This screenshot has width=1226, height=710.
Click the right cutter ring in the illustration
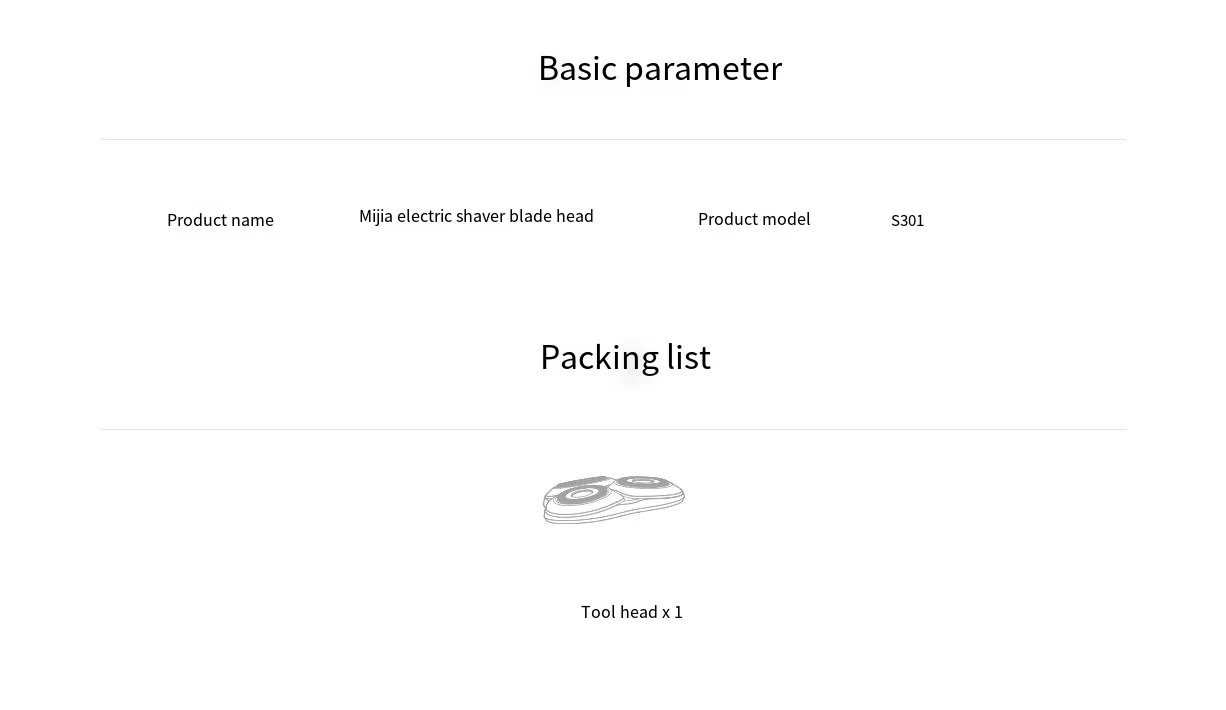(645, 484)
